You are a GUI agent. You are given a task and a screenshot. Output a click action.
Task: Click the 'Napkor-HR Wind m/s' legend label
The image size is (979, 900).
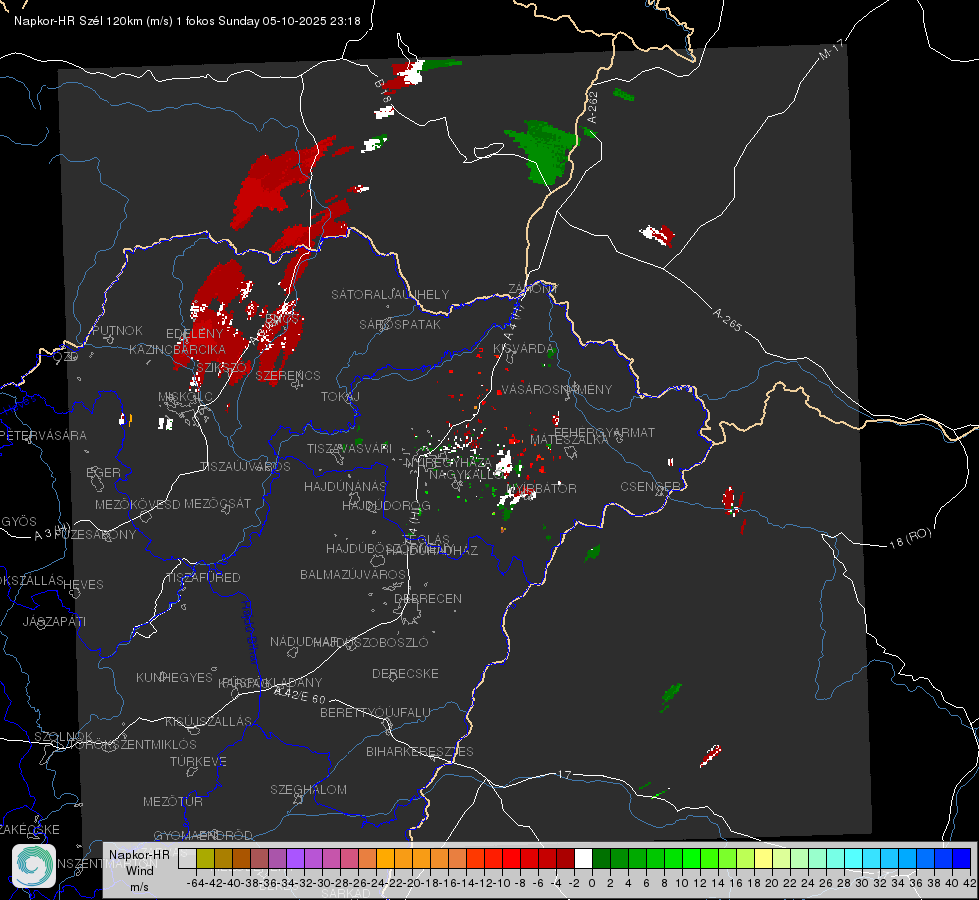139,871
